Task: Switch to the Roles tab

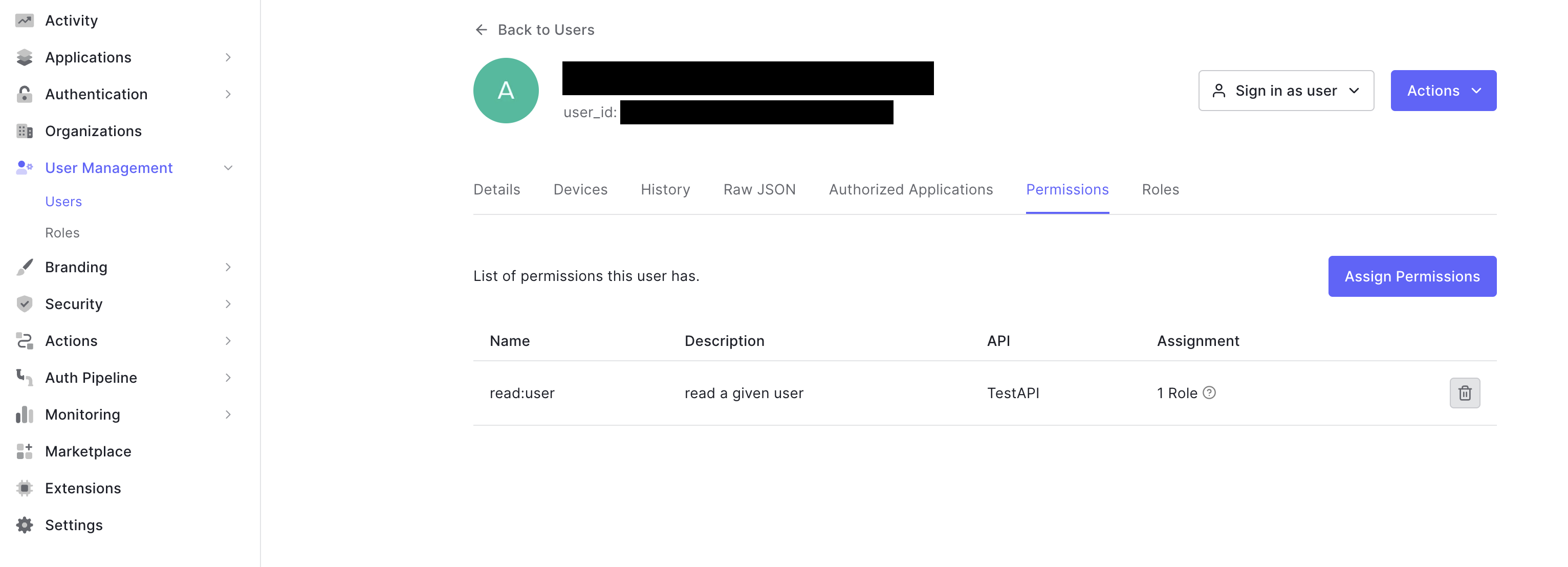Action: pos(1160,189)
